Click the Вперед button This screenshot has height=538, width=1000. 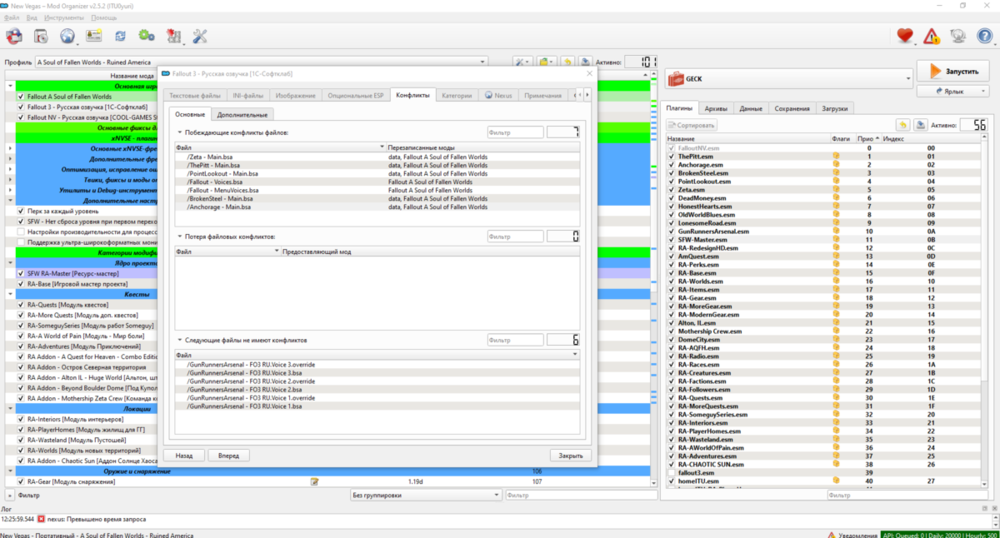228,456
